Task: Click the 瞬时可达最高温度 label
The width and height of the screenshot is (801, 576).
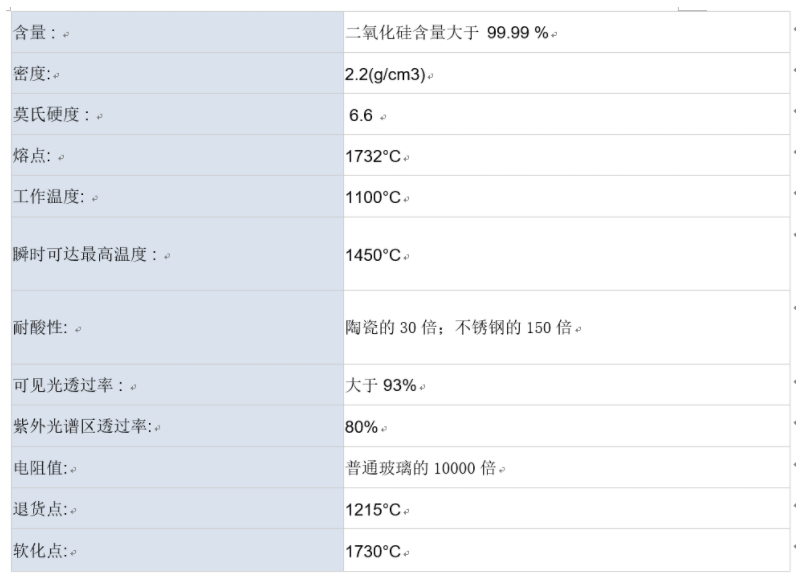Action: pos(85,254)
